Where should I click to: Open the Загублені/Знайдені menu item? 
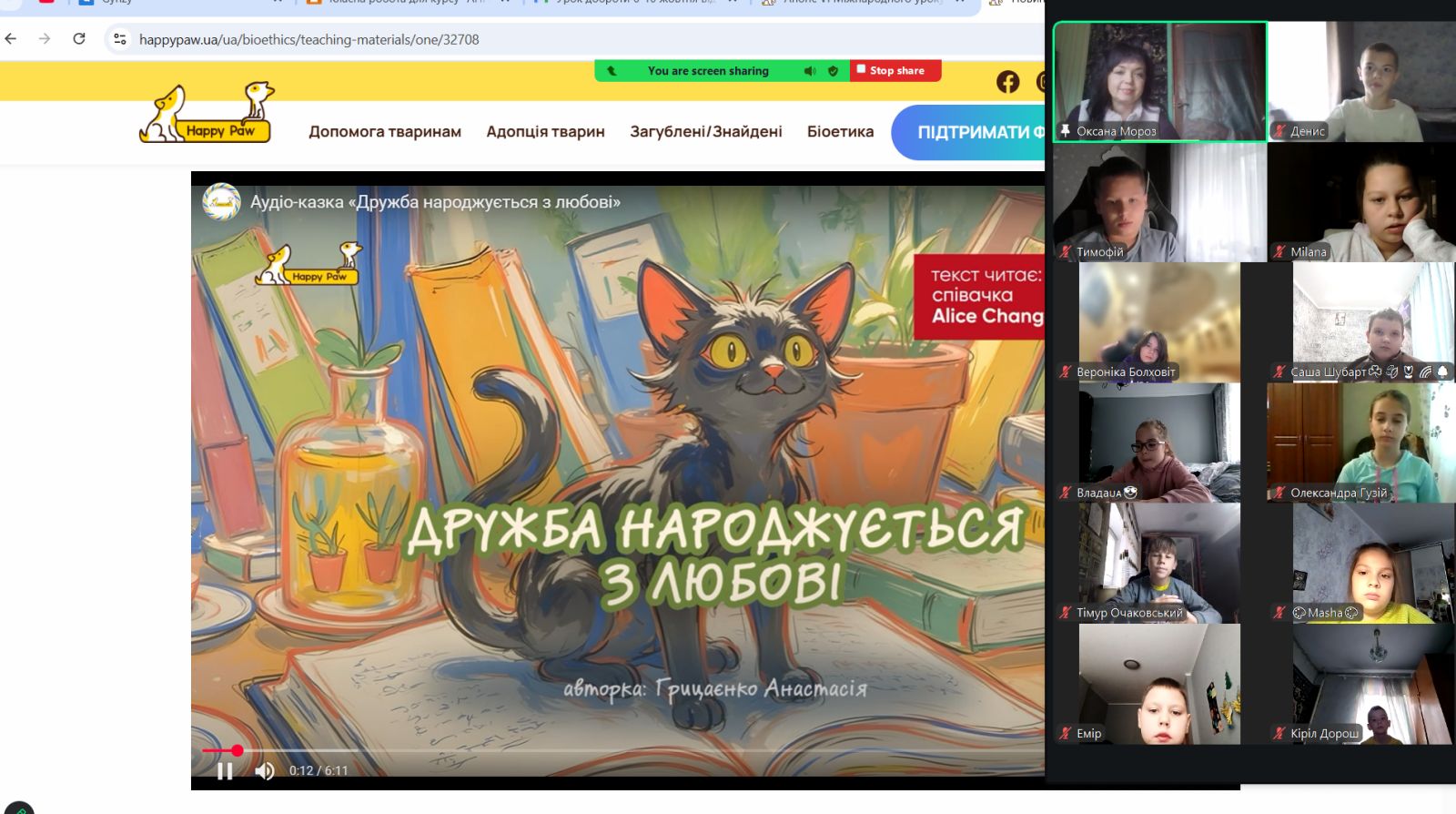[705, 132]
